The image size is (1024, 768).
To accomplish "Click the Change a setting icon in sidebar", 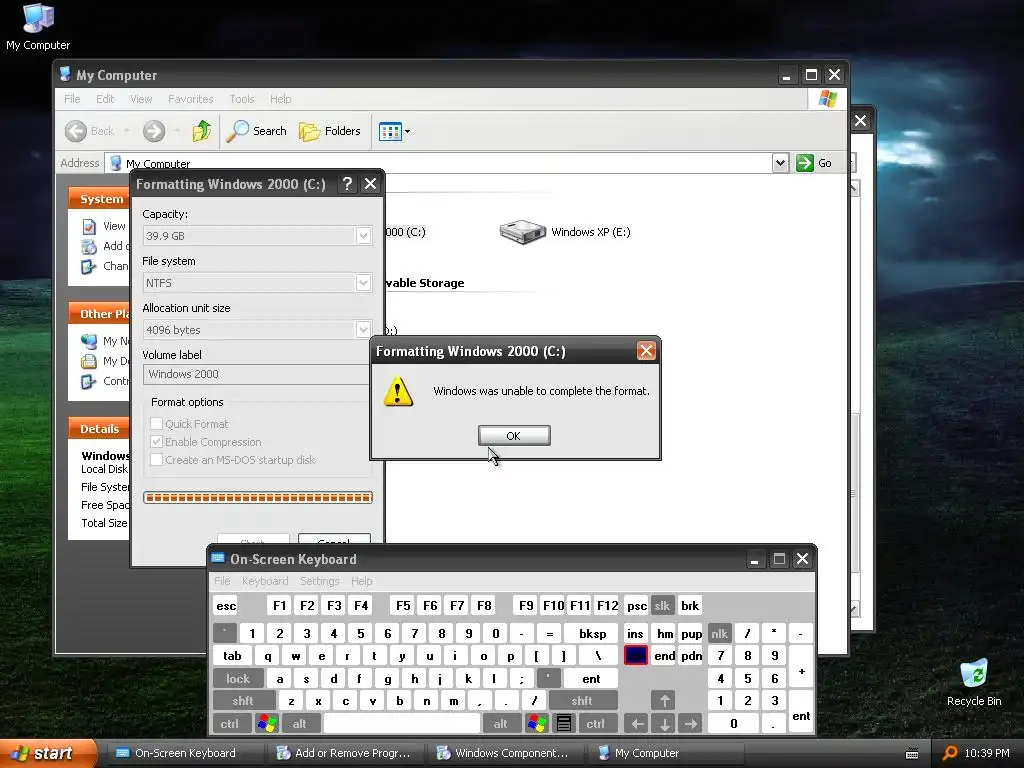I will click(89, 266).
